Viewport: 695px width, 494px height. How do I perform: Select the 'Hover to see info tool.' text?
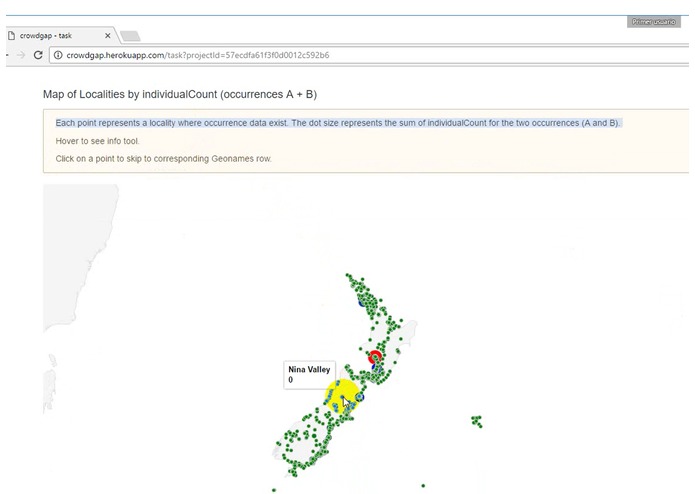(x=98, y=141)
